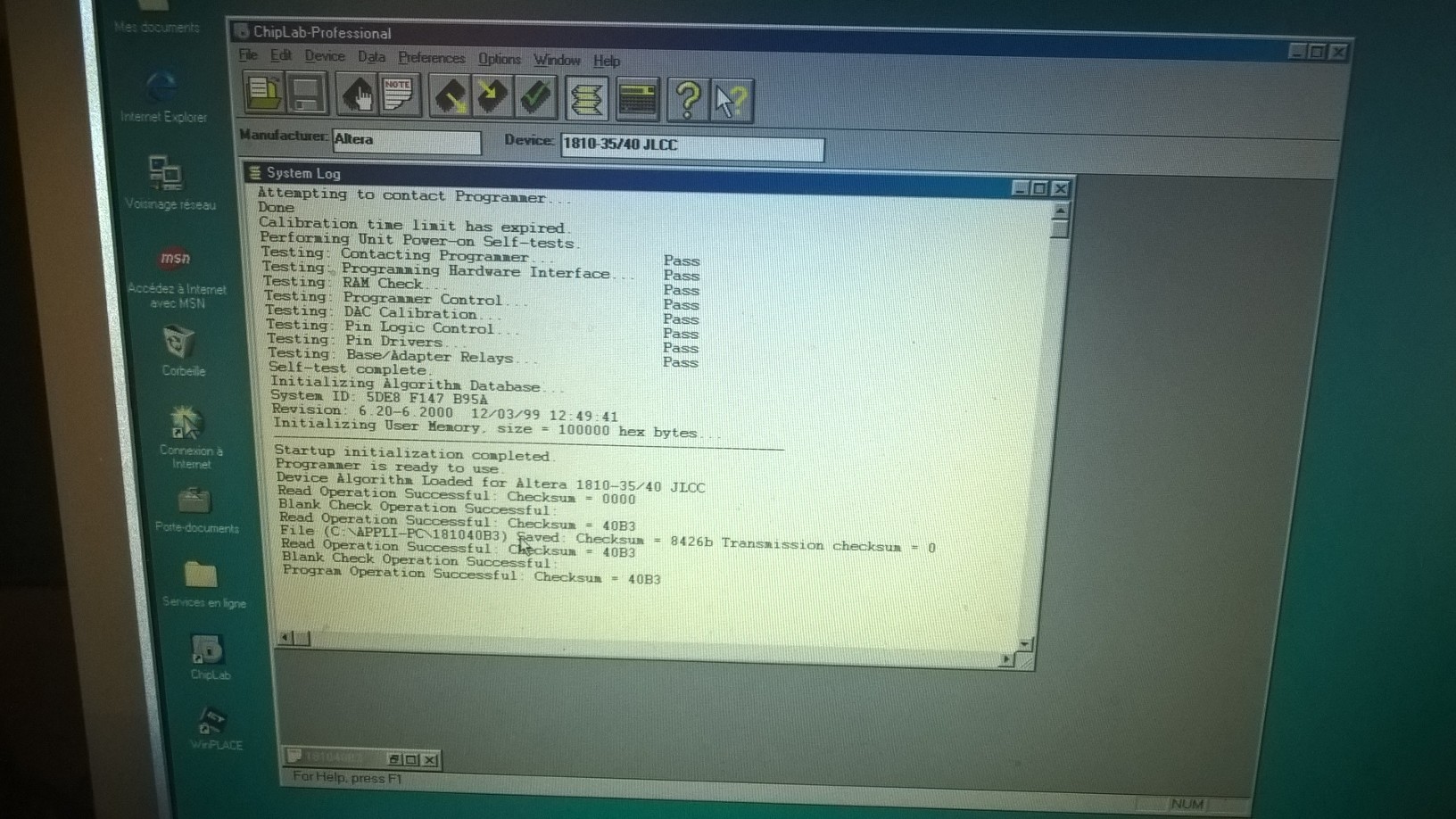Open the Edit menu
Image resolution: width=1456 pixels, height=819 pixels.
pyautogui.click(x=281, y=55)
